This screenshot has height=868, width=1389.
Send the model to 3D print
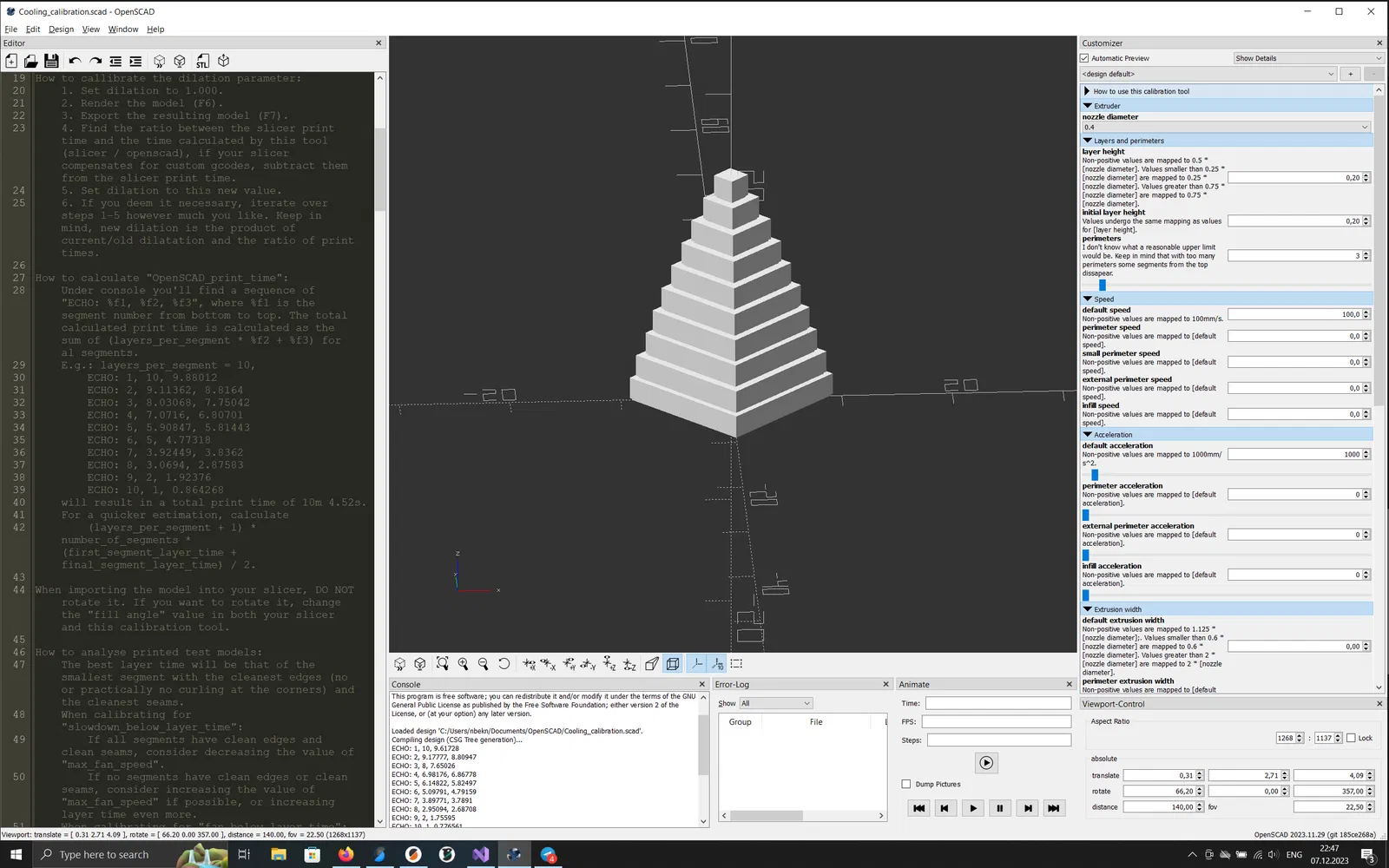pyautogui.click(x=223, y=61)
